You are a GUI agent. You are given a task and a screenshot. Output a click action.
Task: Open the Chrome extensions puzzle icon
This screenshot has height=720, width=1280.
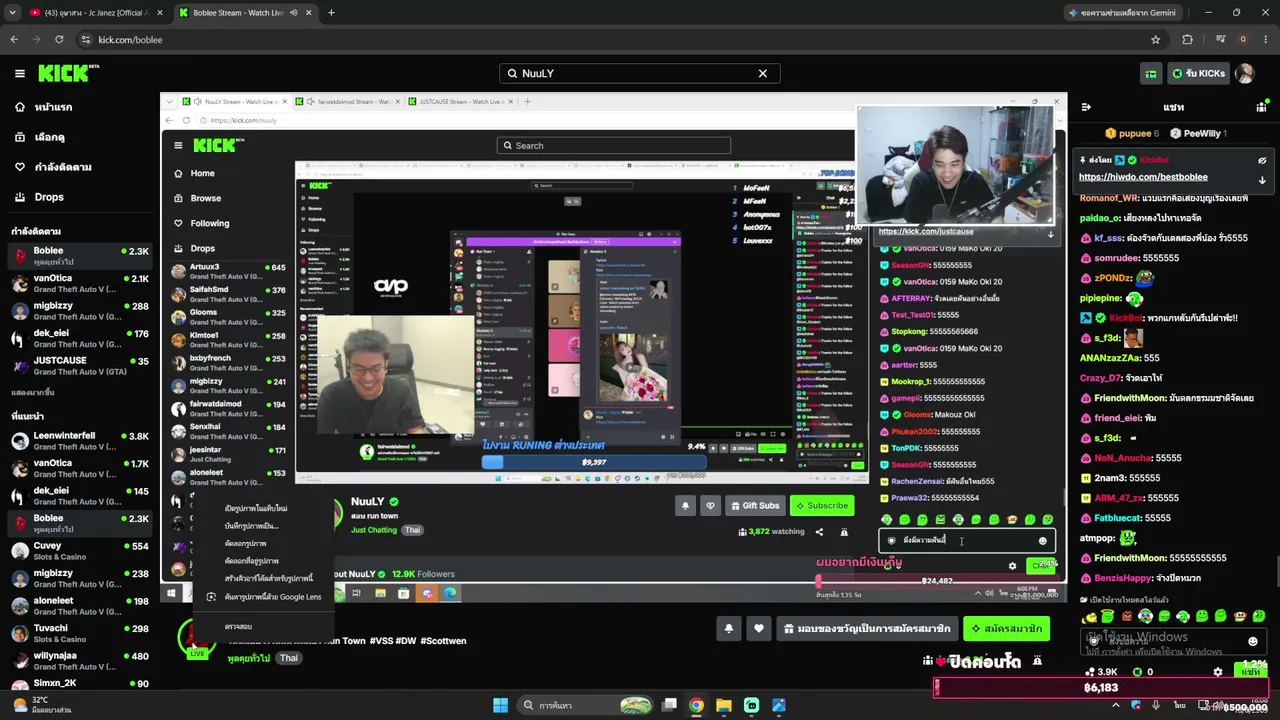coord(1187,39)
